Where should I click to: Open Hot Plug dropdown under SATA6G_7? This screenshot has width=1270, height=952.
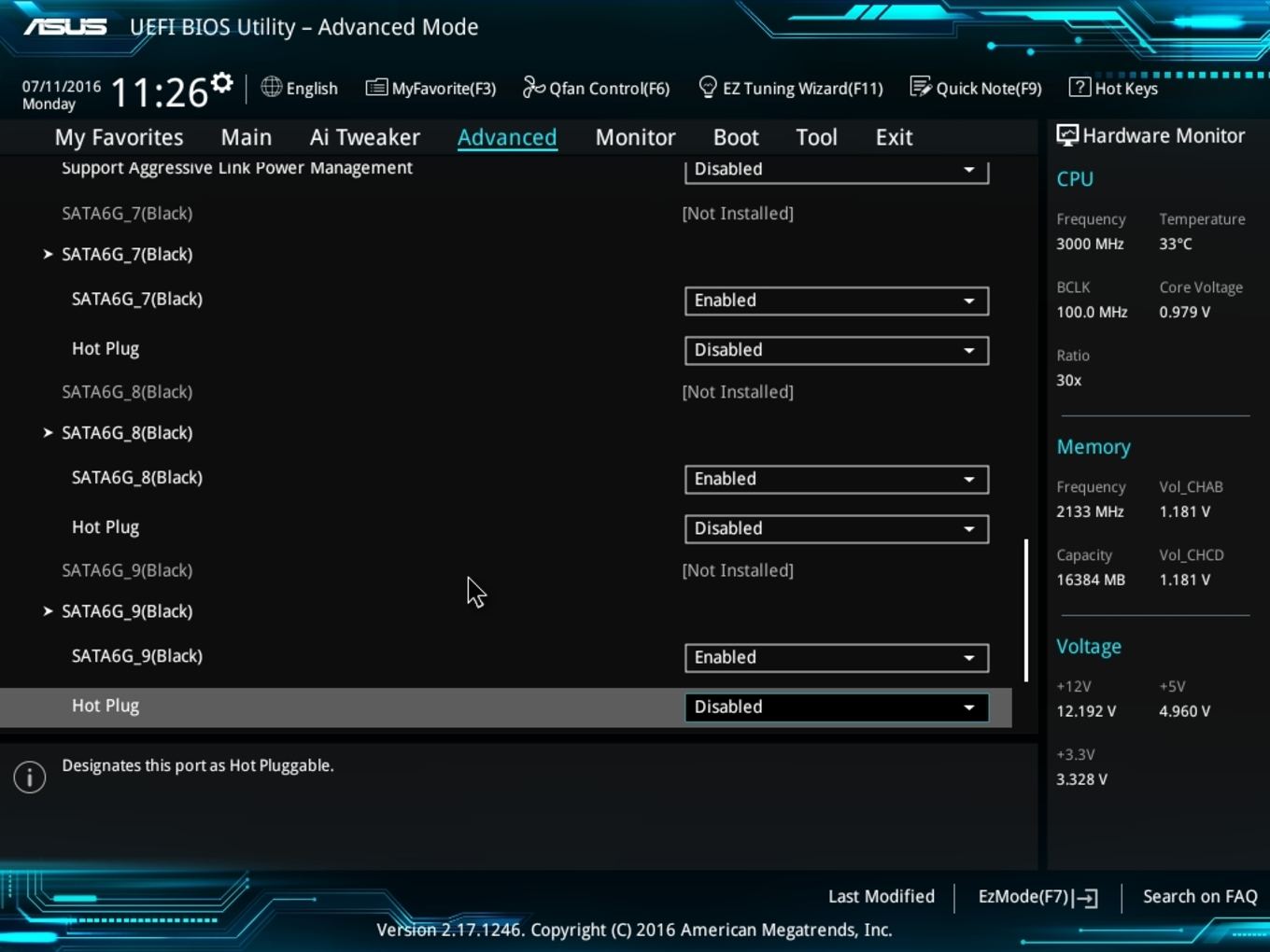pyautogui.click(x=837, y=350)
